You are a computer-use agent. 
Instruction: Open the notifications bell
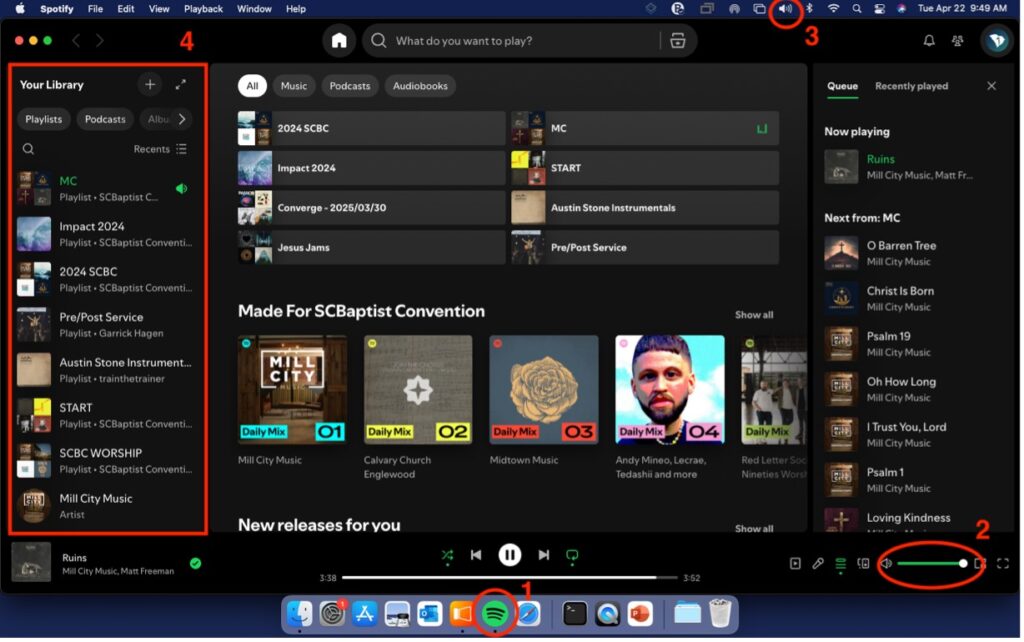(x=929, y=40)
